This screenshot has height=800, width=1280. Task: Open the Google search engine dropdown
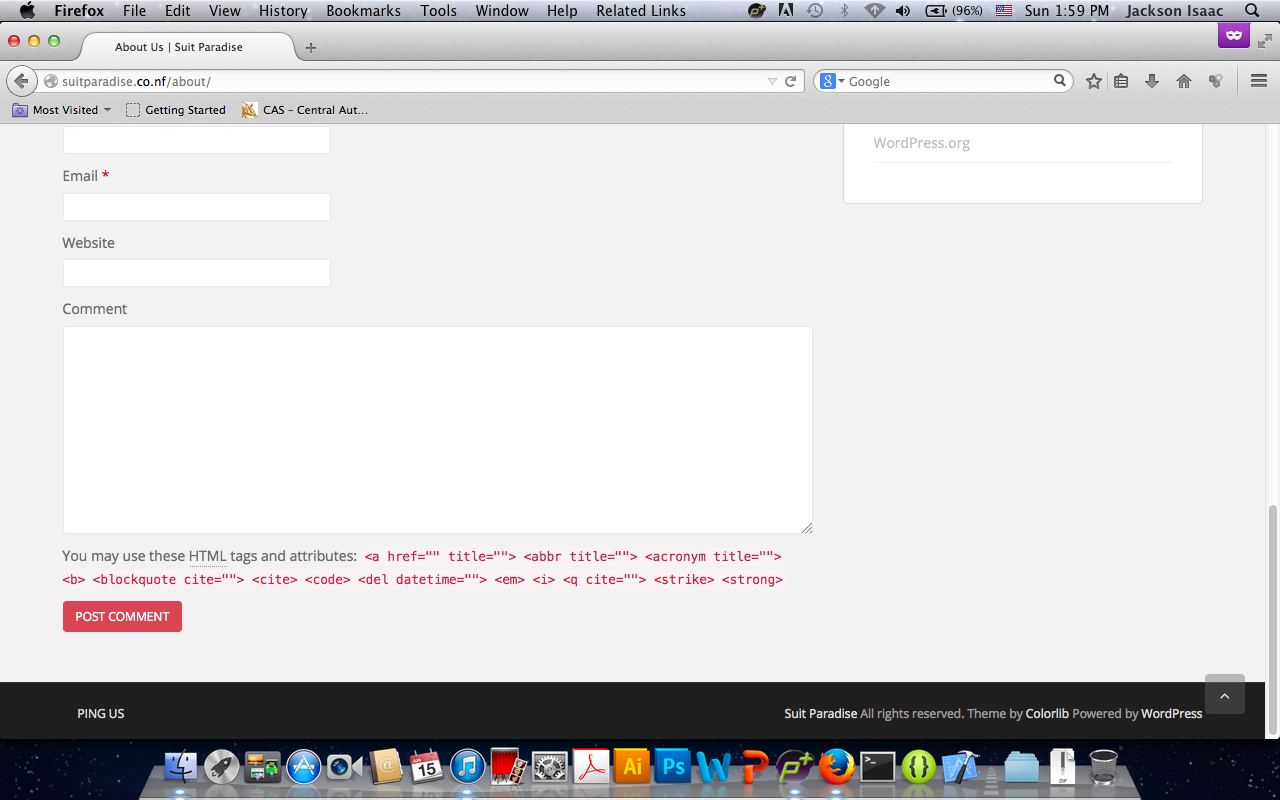(832, 81)
